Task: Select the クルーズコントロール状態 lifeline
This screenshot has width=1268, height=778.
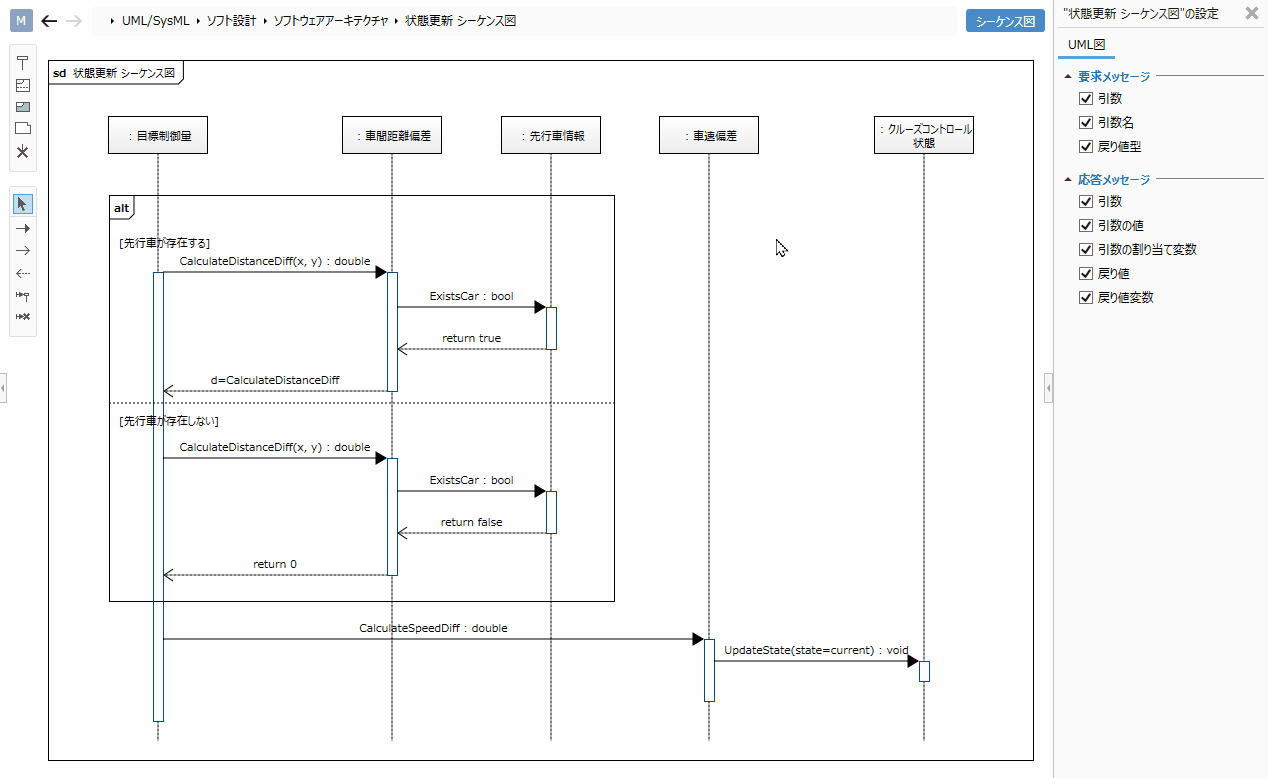Action: 924,136
